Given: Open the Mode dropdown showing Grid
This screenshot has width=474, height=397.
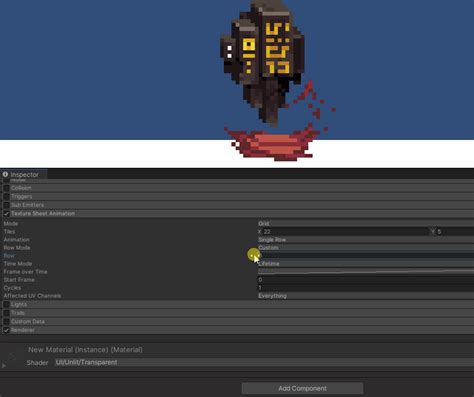Looking at the screenshot, I should click(366, 224).
